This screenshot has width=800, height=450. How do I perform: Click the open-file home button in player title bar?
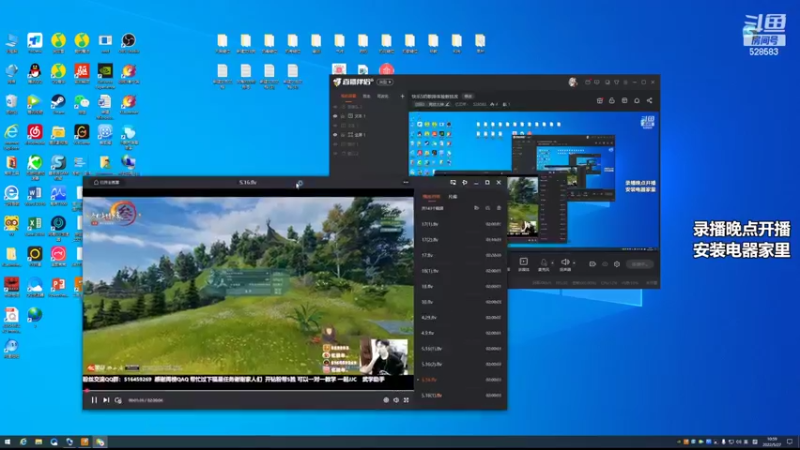[x=106, y=182]
